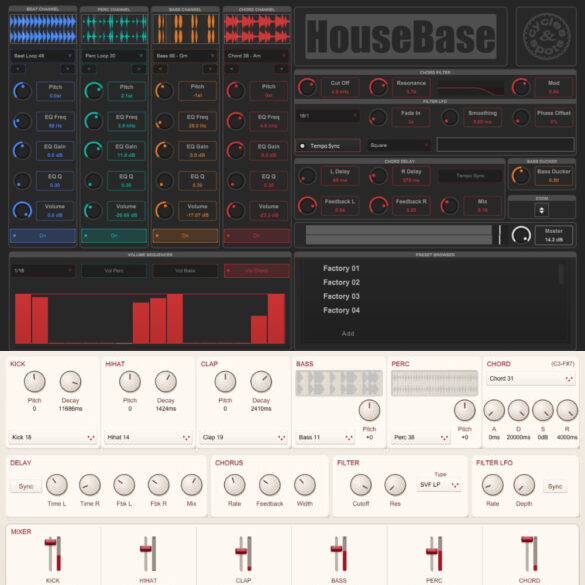Turn the Bass channel Volume knob
This screenshot has width=585, height=585.
(x=165, y=210)
